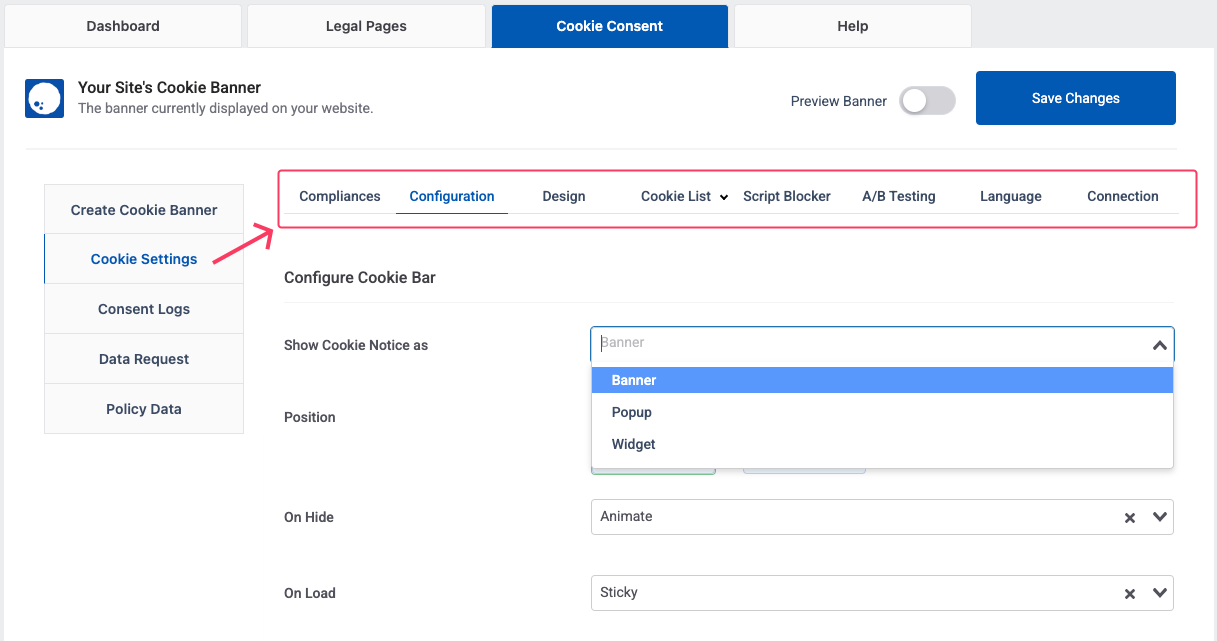The height and width of the screenshot is (641, 1217).
Task: Open Consent Logs in sidebar
Action: coord(144,309)
